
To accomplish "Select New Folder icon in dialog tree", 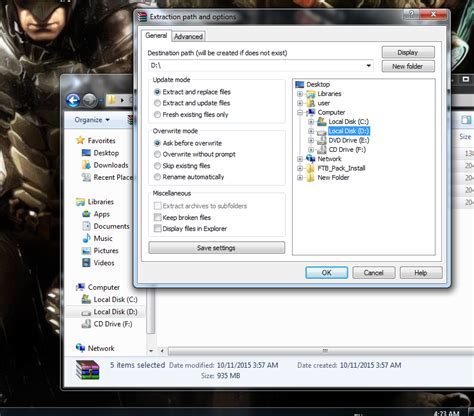I will (x=311, y=178).
